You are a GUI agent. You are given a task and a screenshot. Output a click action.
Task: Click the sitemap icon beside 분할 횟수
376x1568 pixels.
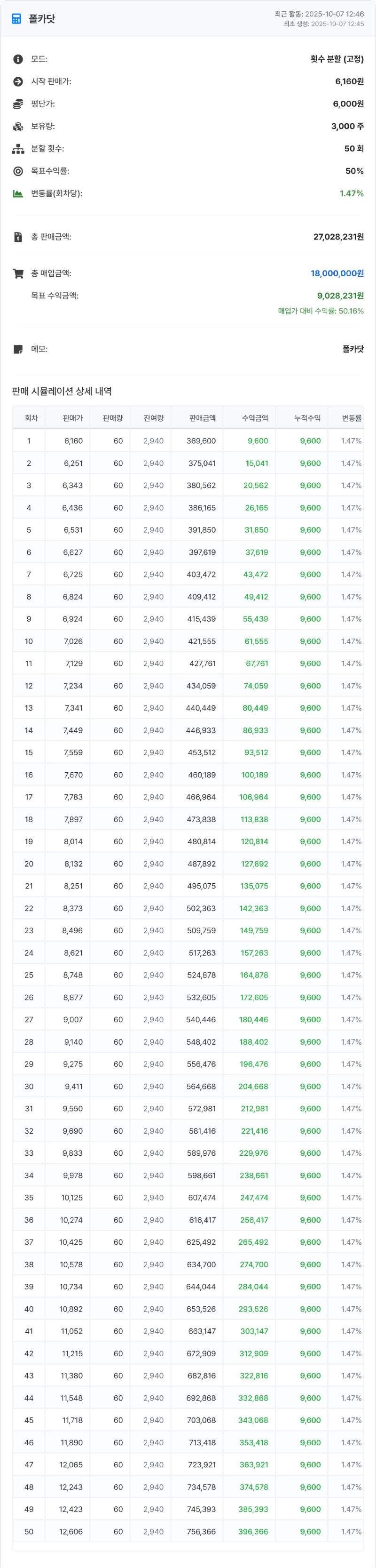[x=18, y=149]
